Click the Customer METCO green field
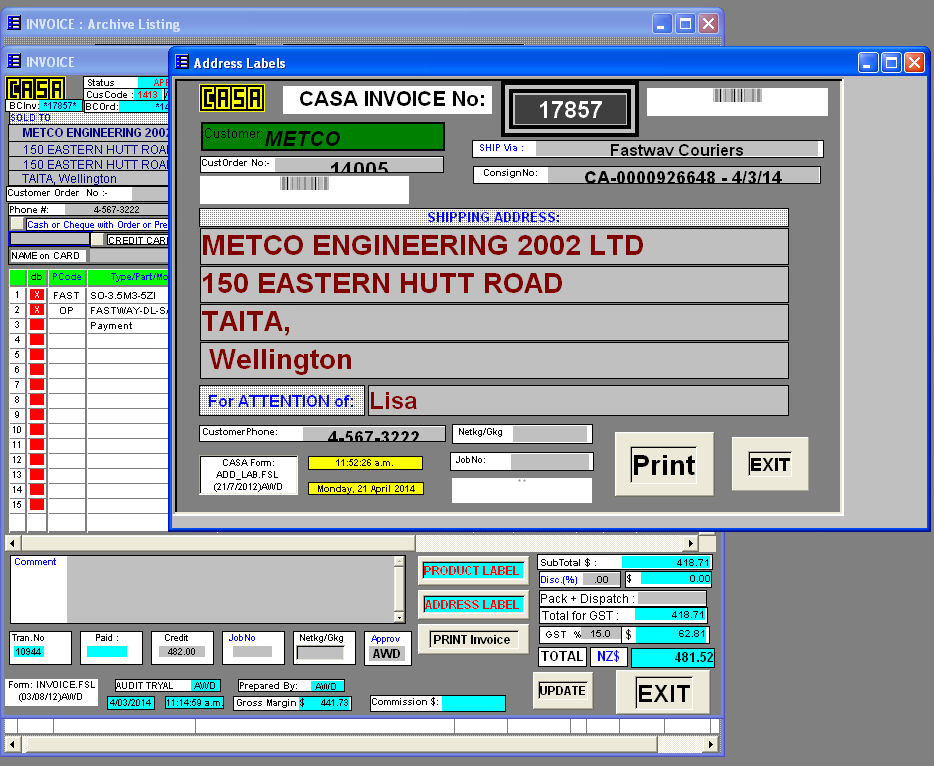 (323, 136)
